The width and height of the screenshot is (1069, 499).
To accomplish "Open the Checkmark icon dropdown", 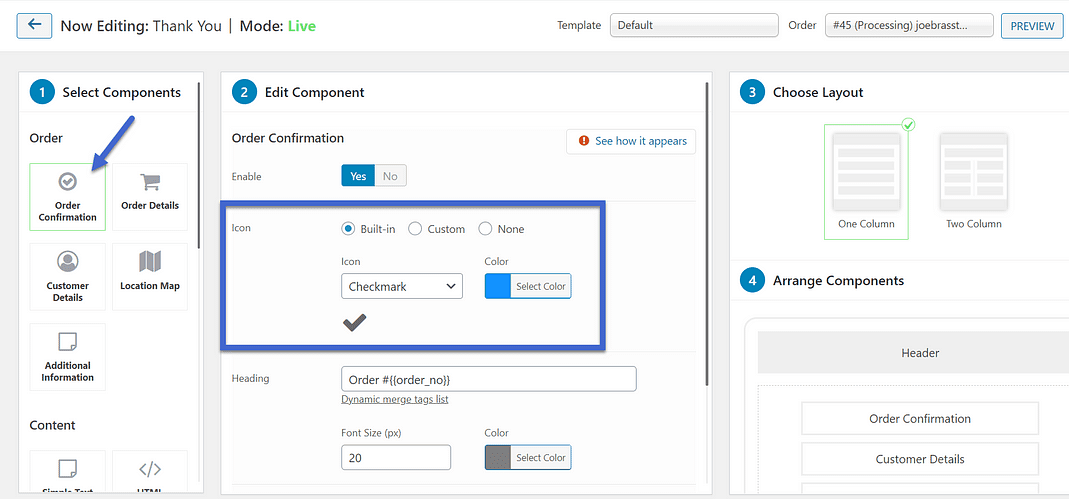I will click(x=402, y=286).
